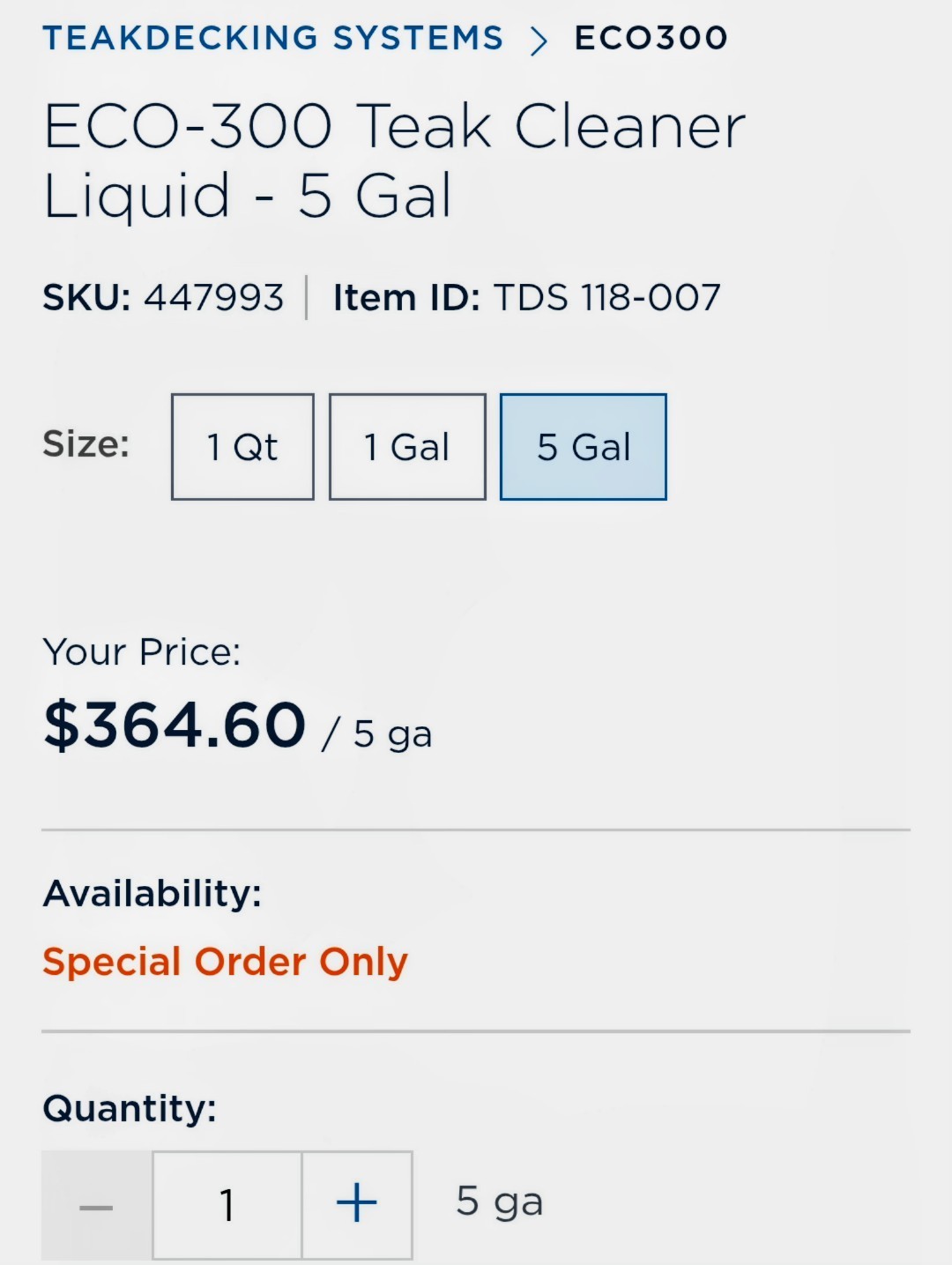
Task: Click the $364.60 price amount
Action: pyautogui.click(x=175, y=726)
